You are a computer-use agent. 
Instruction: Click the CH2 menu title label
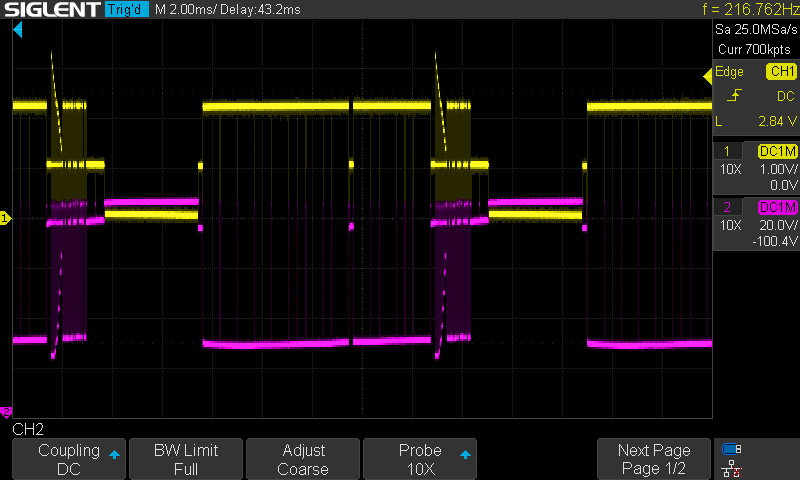28,429
